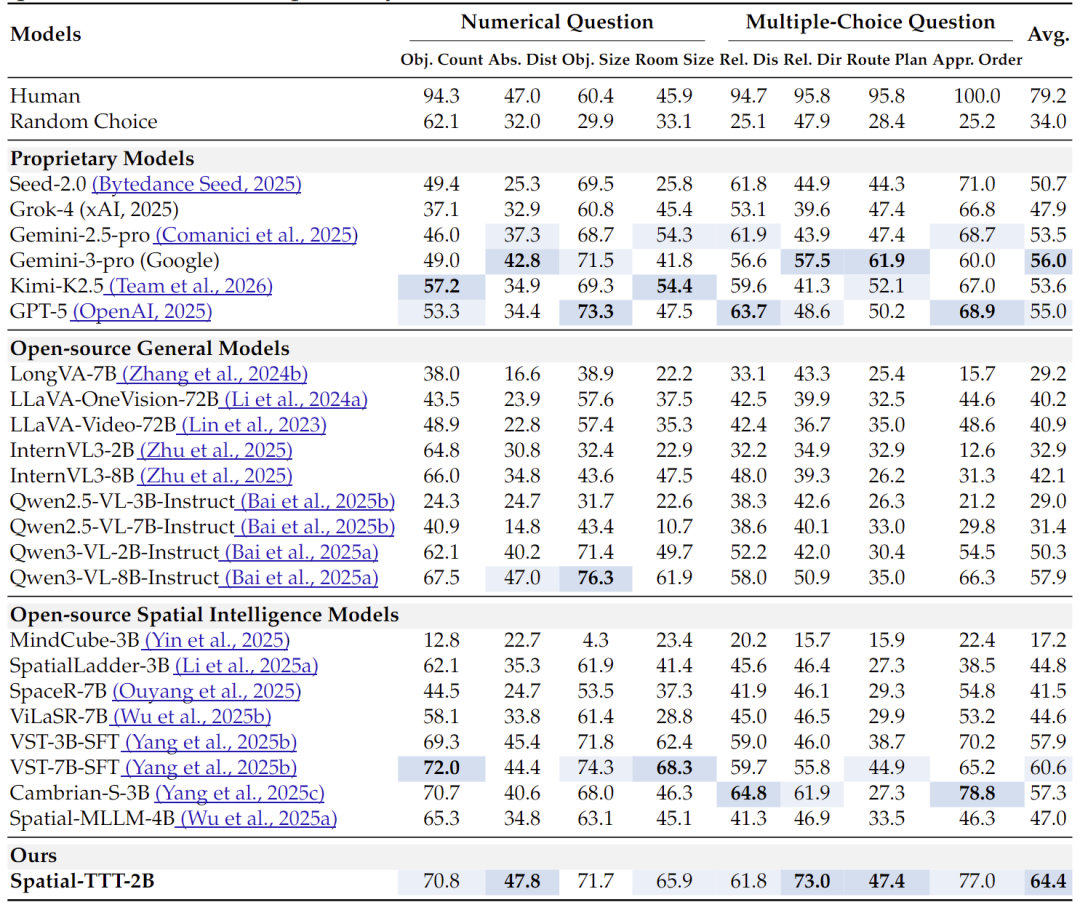This screenshot has width=1080, height=913.
Task: Click the 4.3 MindCube-3B Obj. Size value
Action: pyautogui.click(x=596, y=641)
